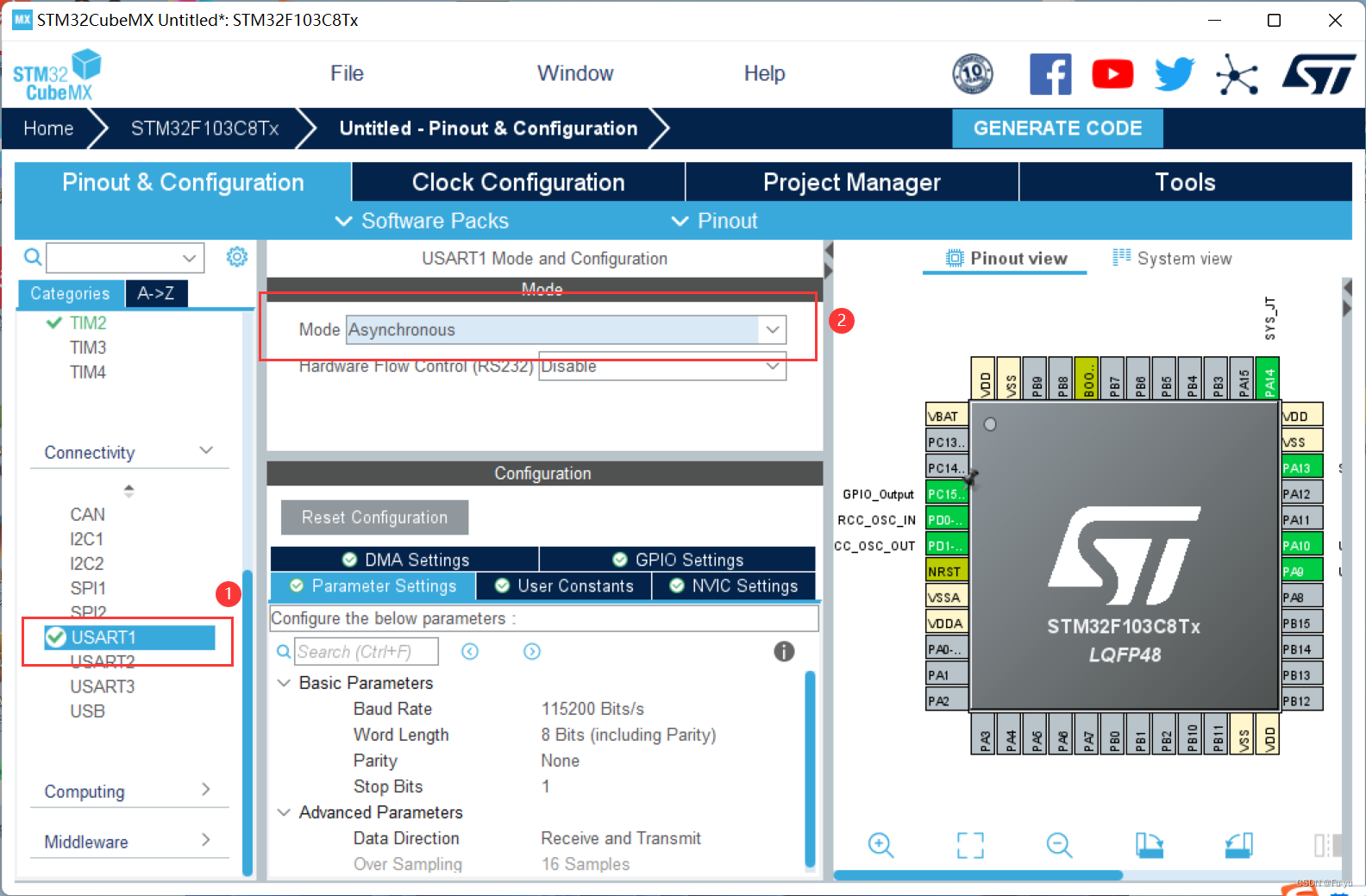Viewport: 1366px width, 896px height.
Task: Show parameter info icon
Action: coord(784,651)
